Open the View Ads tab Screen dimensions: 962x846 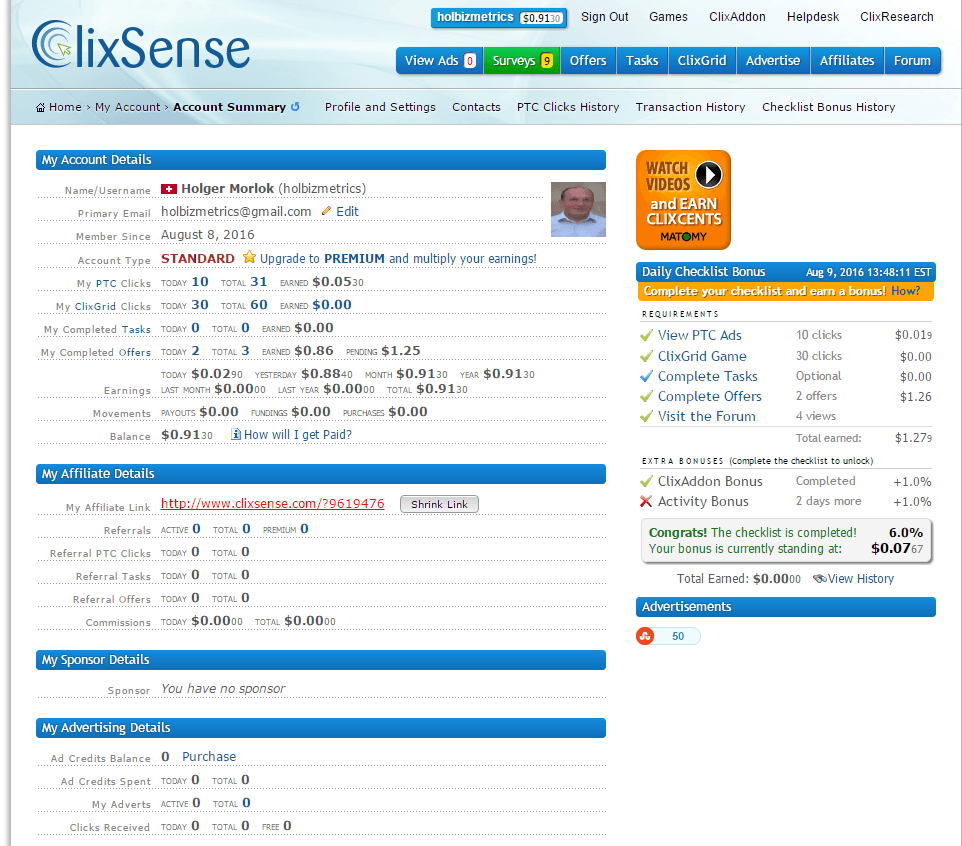(439, 61)
